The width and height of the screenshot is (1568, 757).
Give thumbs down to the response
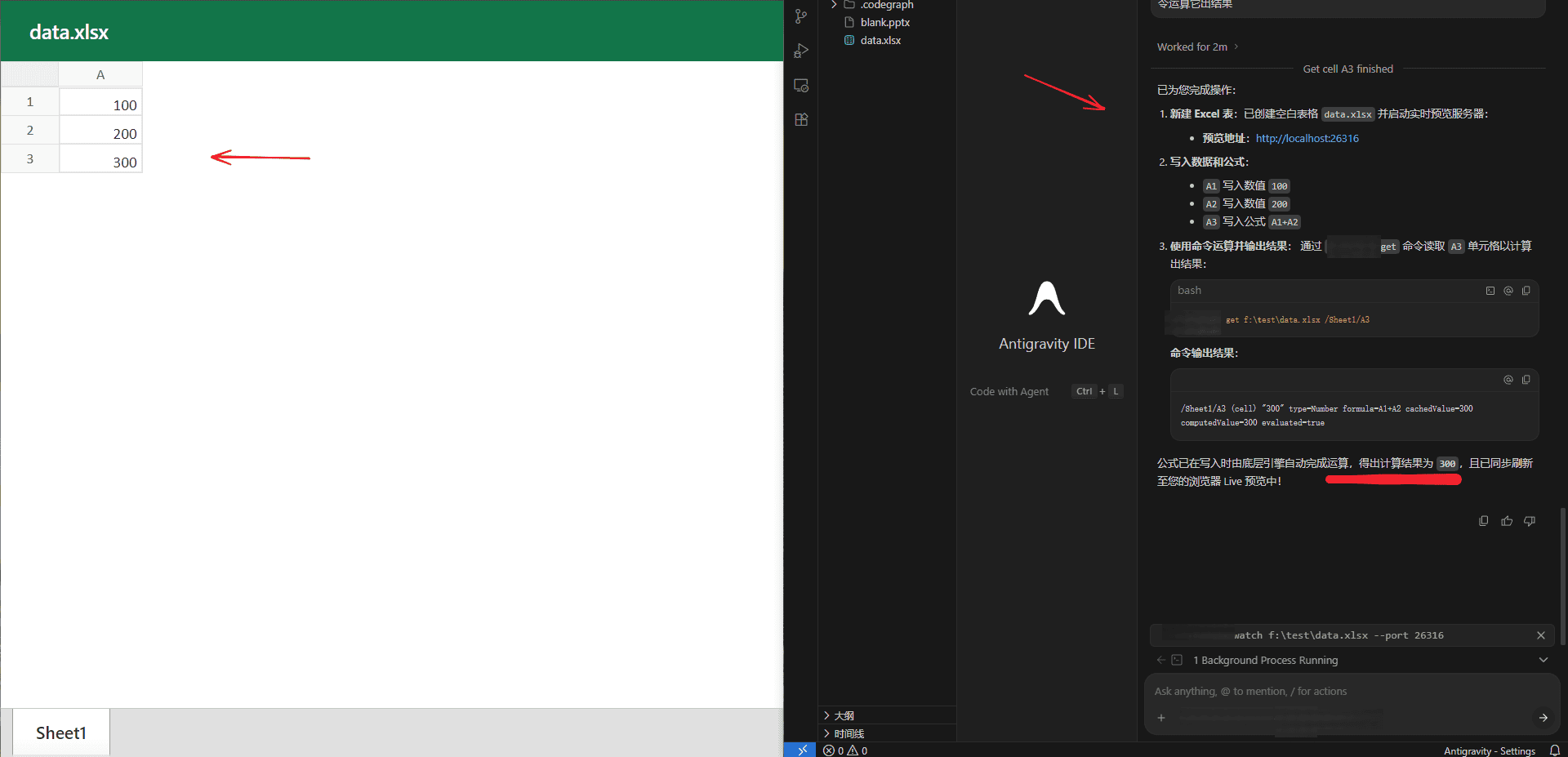click(1530, 521)
